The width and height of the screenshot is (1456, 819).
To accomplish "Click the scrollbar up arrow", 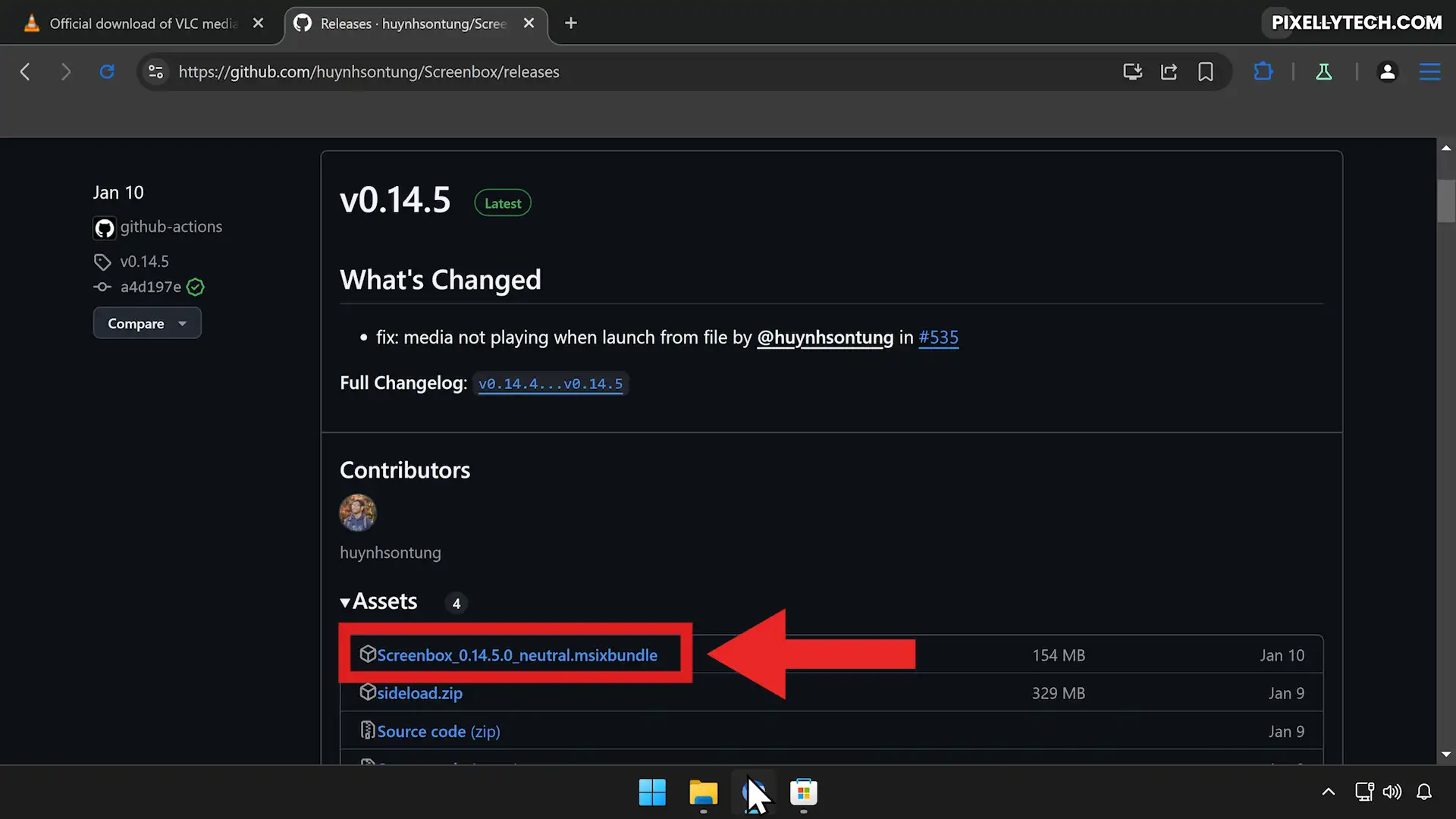I will point(1445,148).
